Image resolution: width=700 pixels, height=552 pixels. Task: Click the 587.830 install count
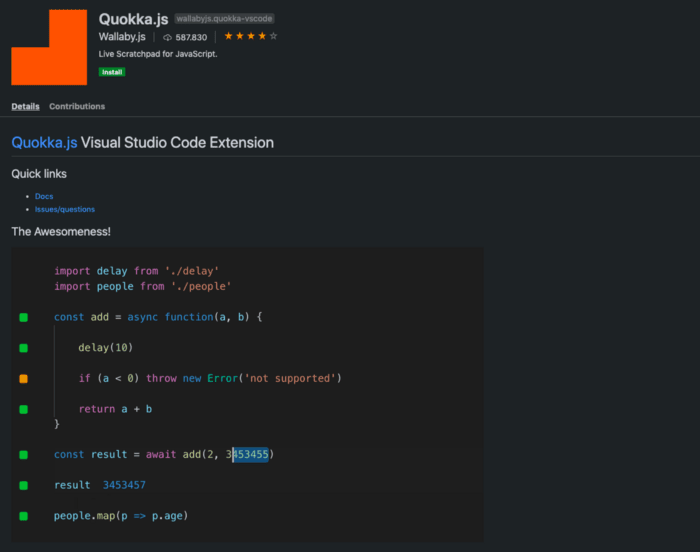click(191, 38)
